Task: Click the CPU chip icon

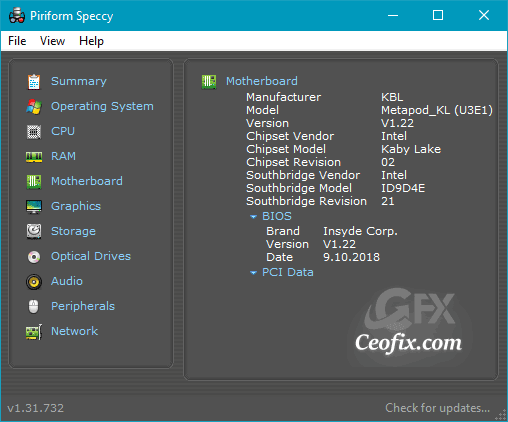Action: [x=34, y=132]
